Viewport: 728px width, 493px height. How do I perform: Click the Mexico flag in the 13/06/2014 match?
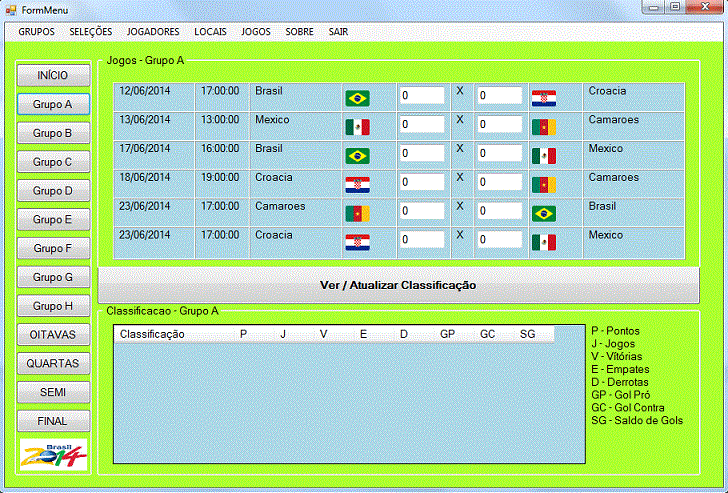pos(357,127)
